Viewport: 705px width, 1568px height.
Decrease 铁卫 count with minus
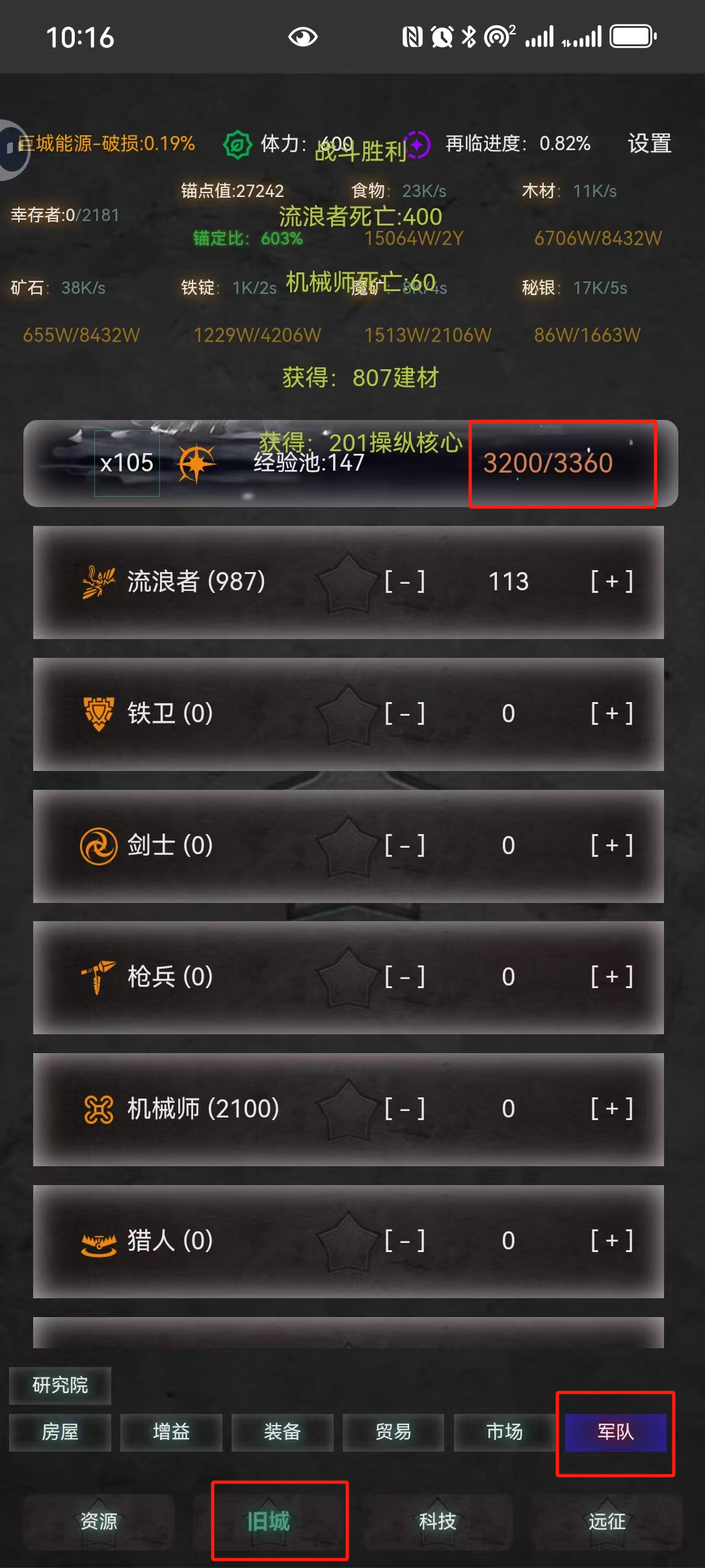click(405, 713)
